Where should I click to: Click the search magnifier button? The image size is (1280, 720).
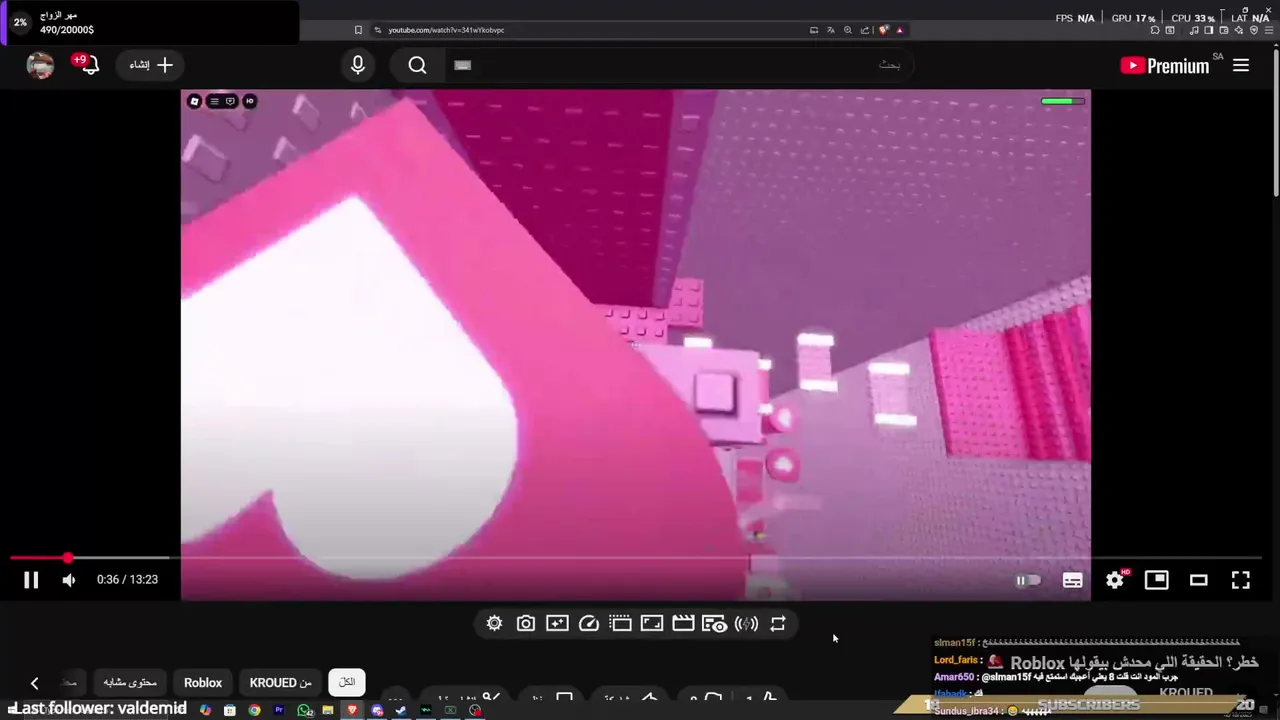pos(417,65)
